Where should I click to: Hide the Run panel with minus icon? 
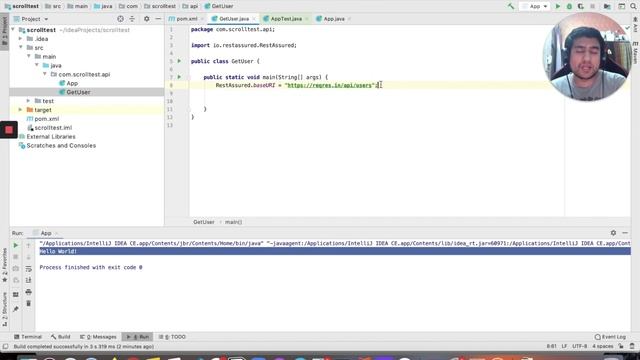point(625,233)
